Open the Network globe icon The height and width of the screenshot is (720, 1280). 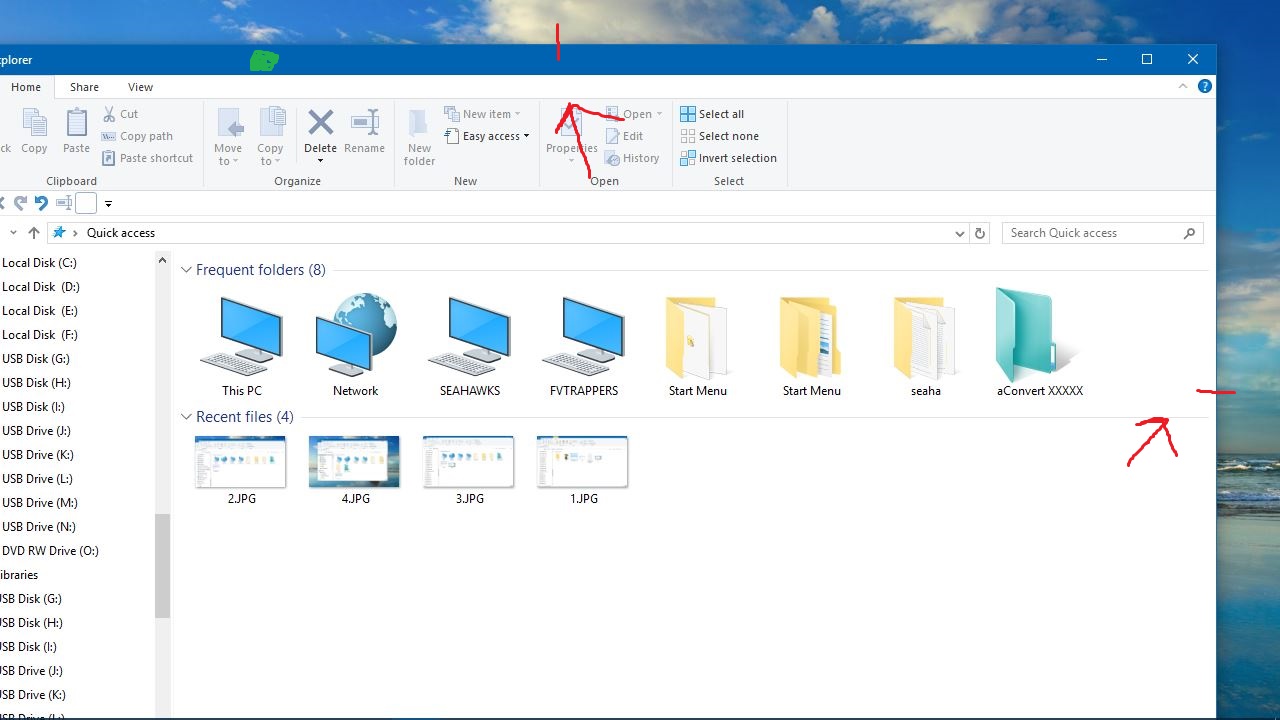point(356,346)
